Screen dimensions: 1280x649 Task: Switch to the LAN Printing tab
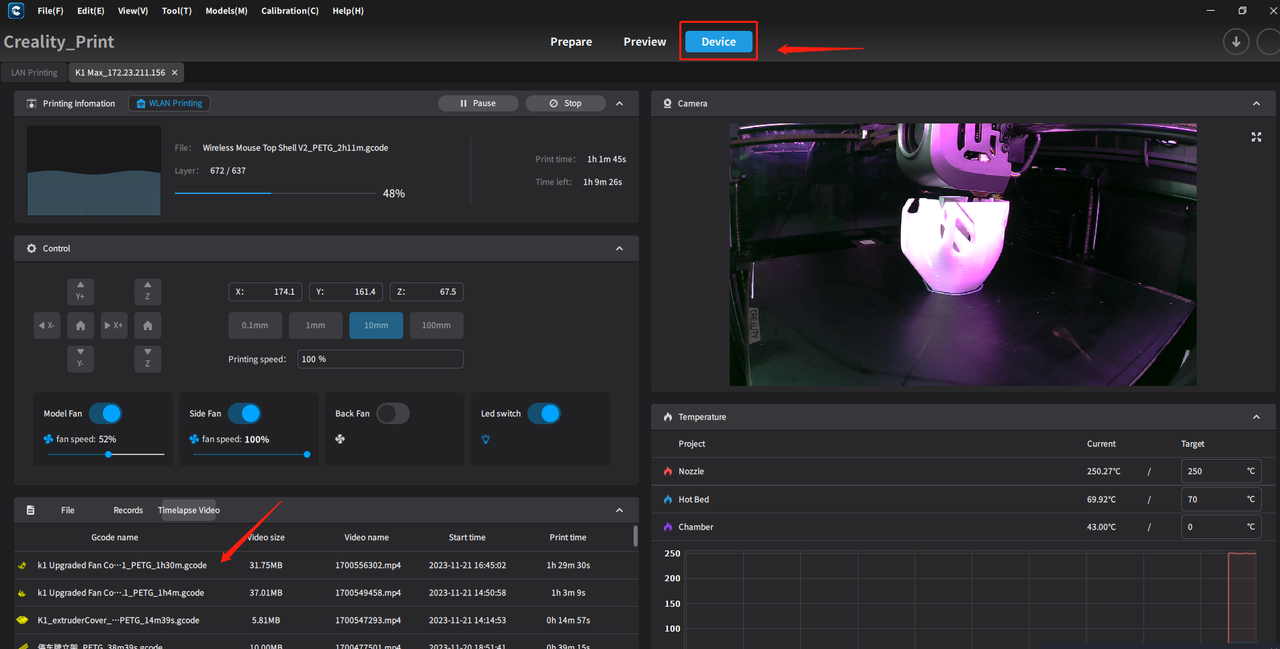point(35,73)
